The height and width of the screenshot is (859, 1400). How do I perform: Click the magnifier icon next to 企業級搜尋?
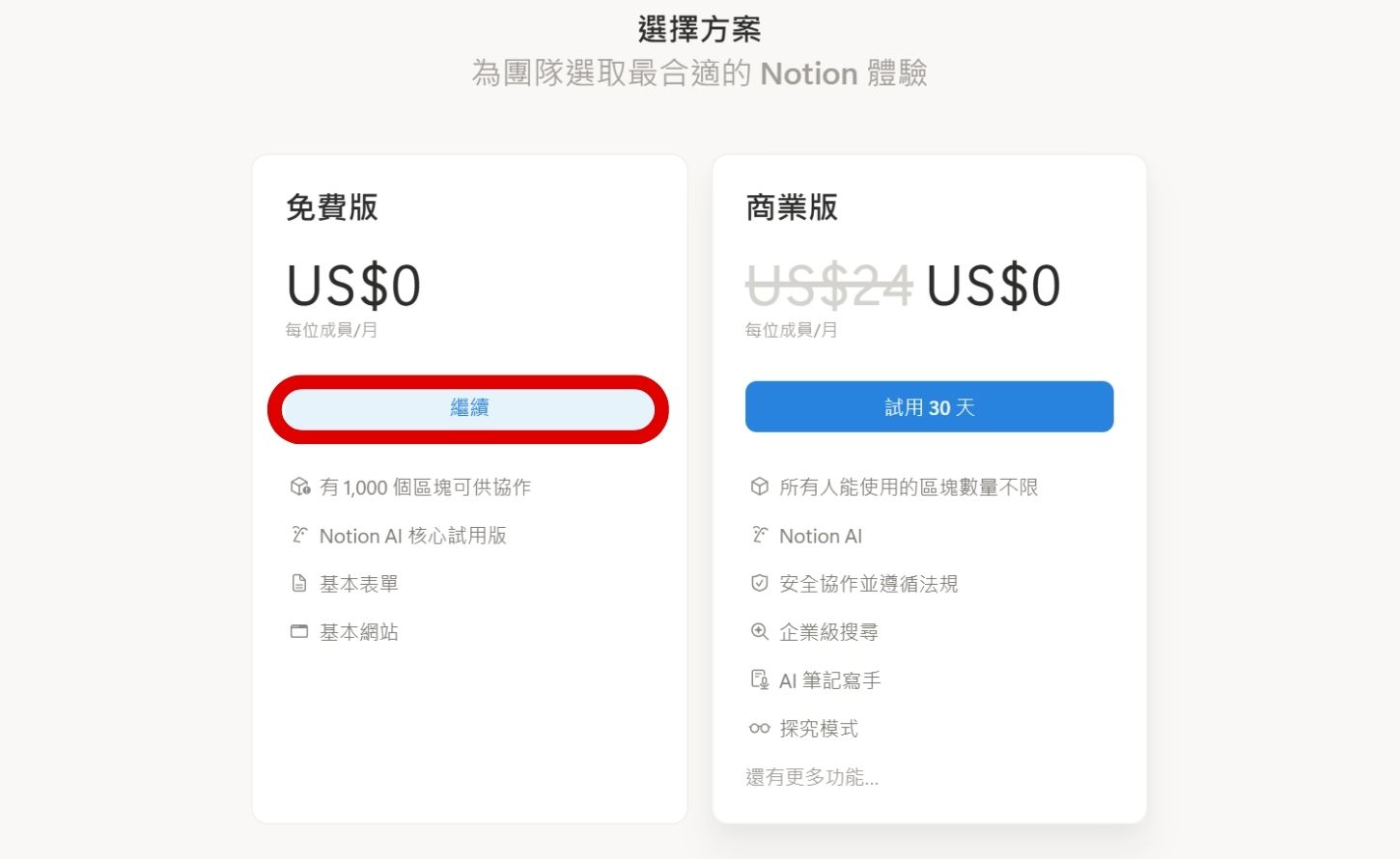coord(759,631)
